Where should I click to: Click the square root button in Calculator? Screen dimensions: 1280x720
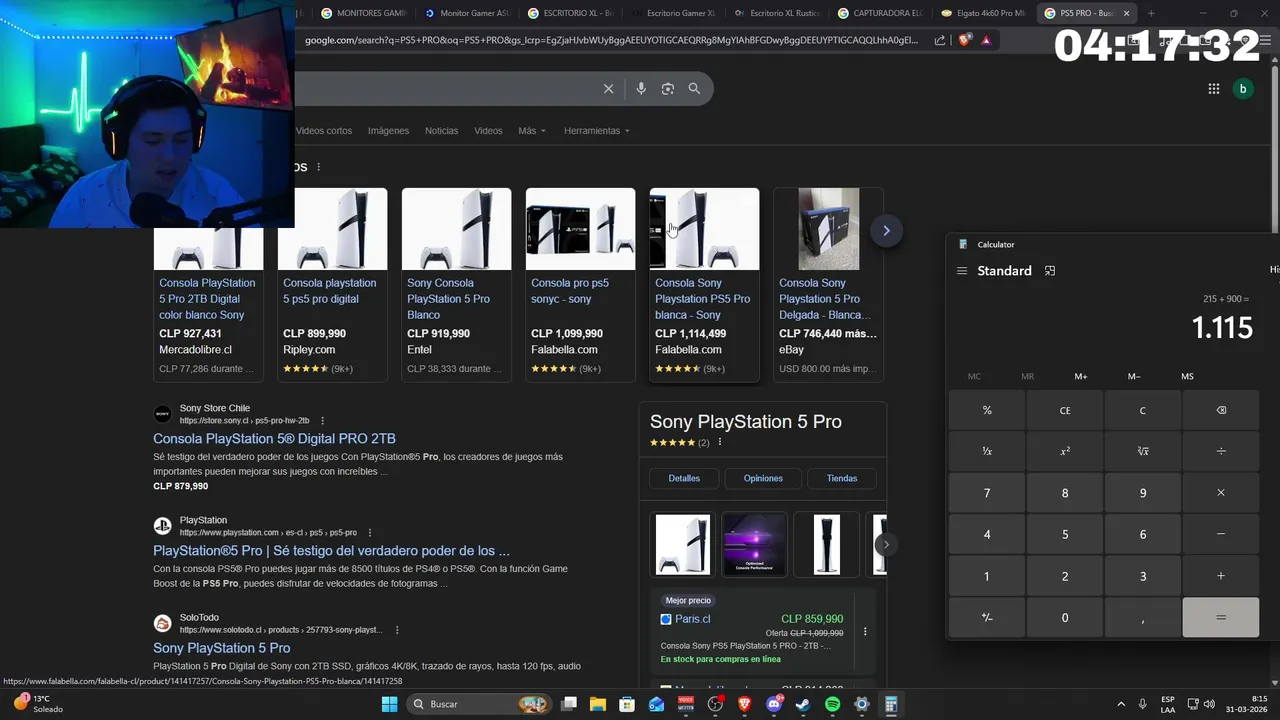[1143, 452]
